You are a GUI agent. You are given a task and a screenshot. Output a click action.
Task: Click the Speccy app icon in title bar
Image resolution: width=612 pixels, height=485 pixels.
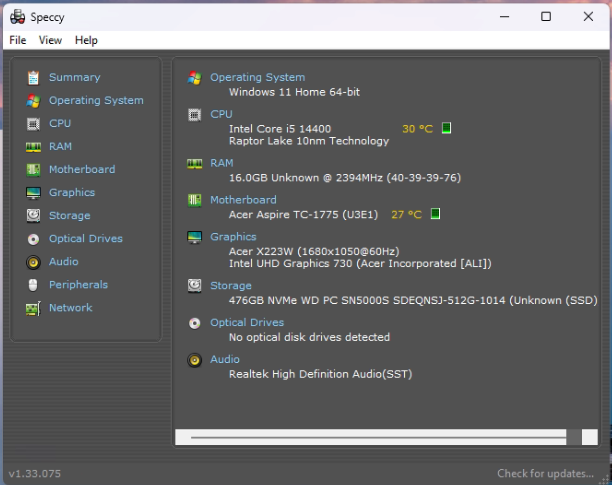click(18, 17)
